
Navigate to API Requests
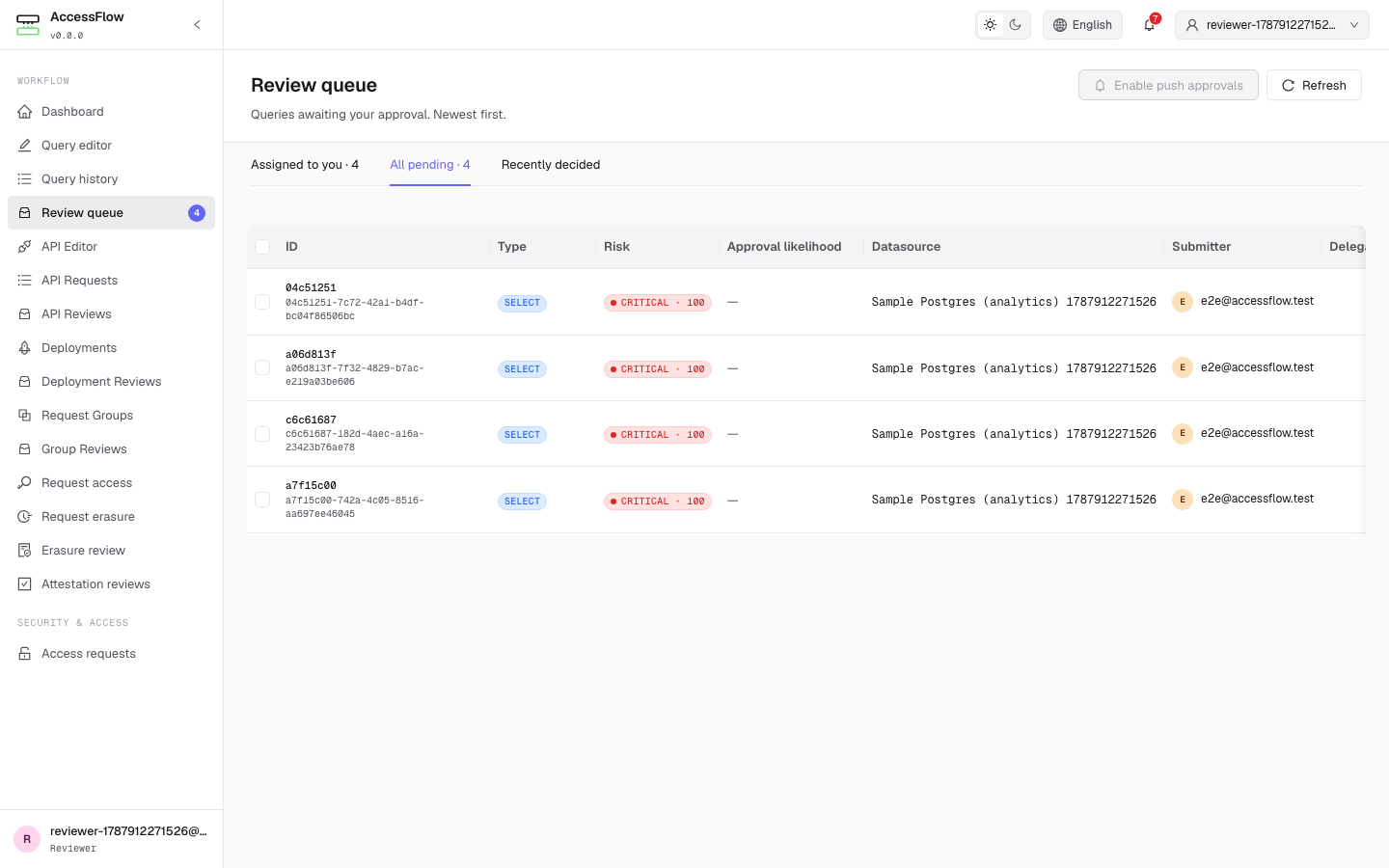pyautogui.click(x=111, y=281)
